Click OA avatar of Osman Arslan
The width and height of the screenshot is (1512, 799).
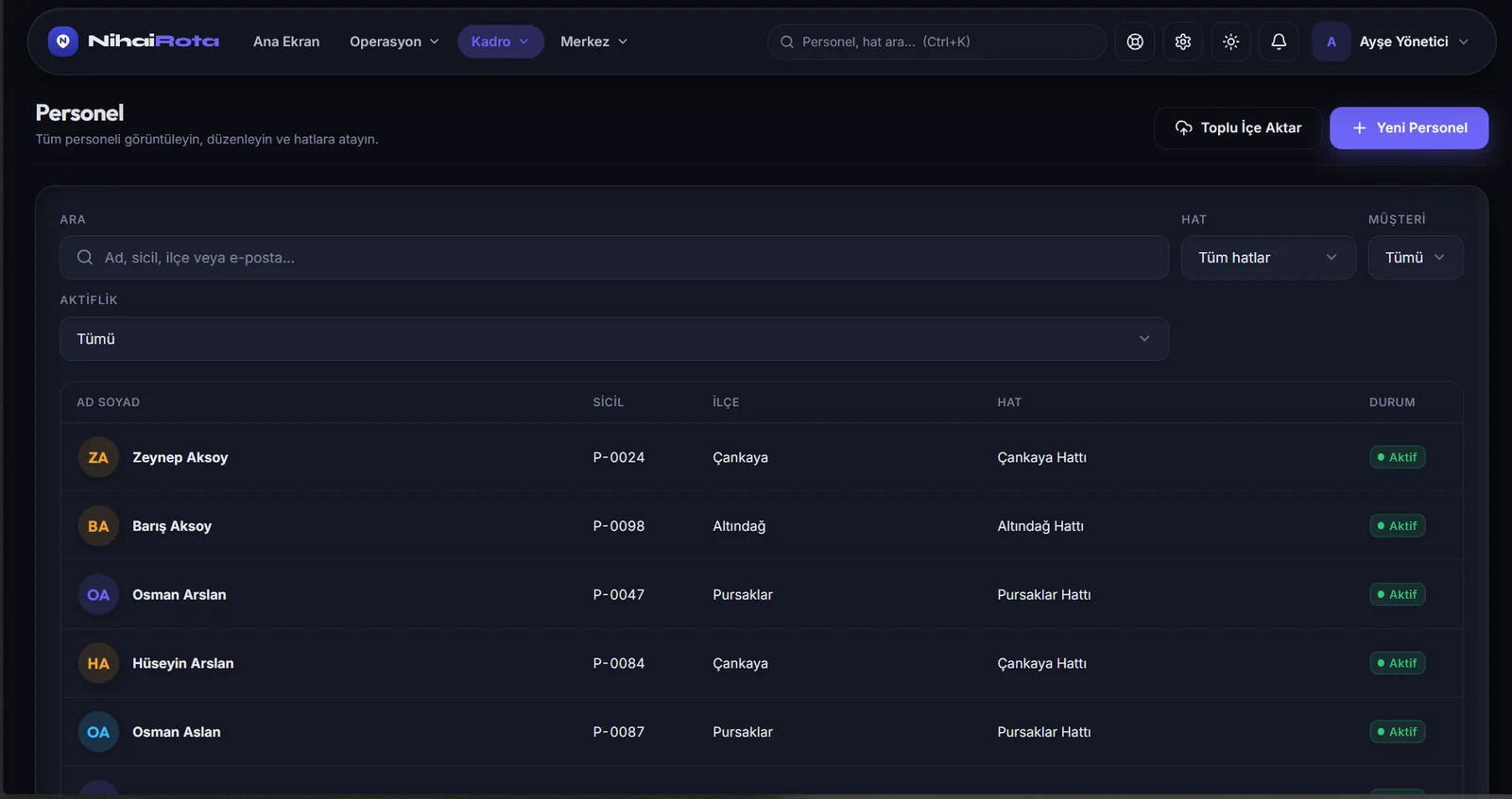point(98,595)
